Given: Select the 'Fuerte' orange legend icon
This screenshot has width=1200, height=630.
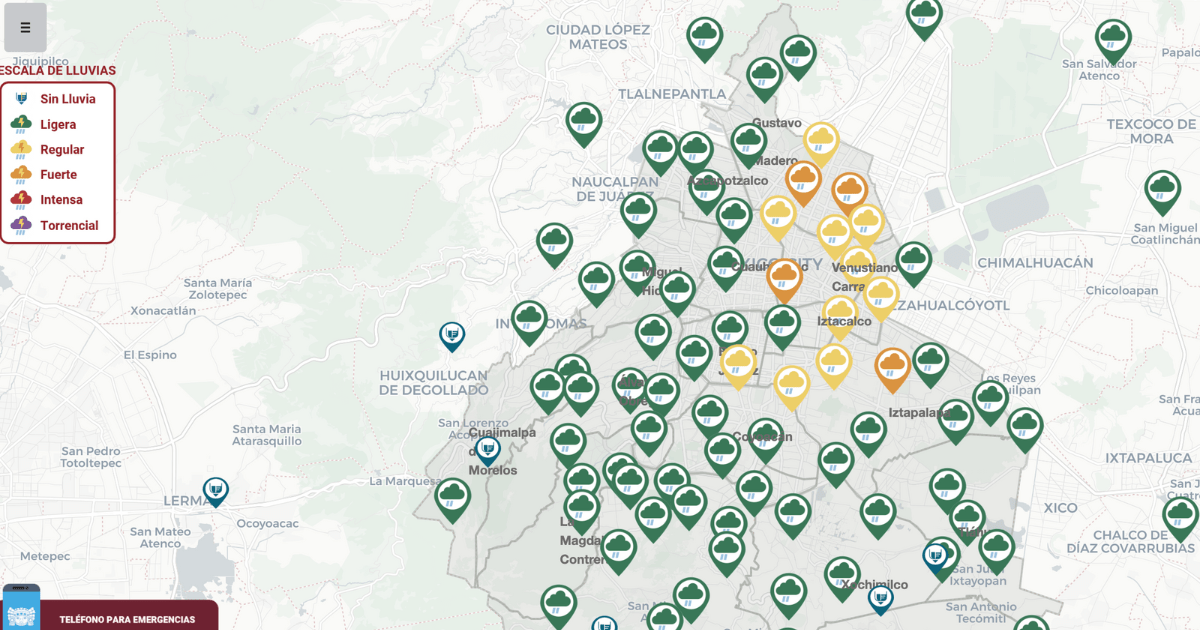Looking at the screenshot, I should [21, 174].
